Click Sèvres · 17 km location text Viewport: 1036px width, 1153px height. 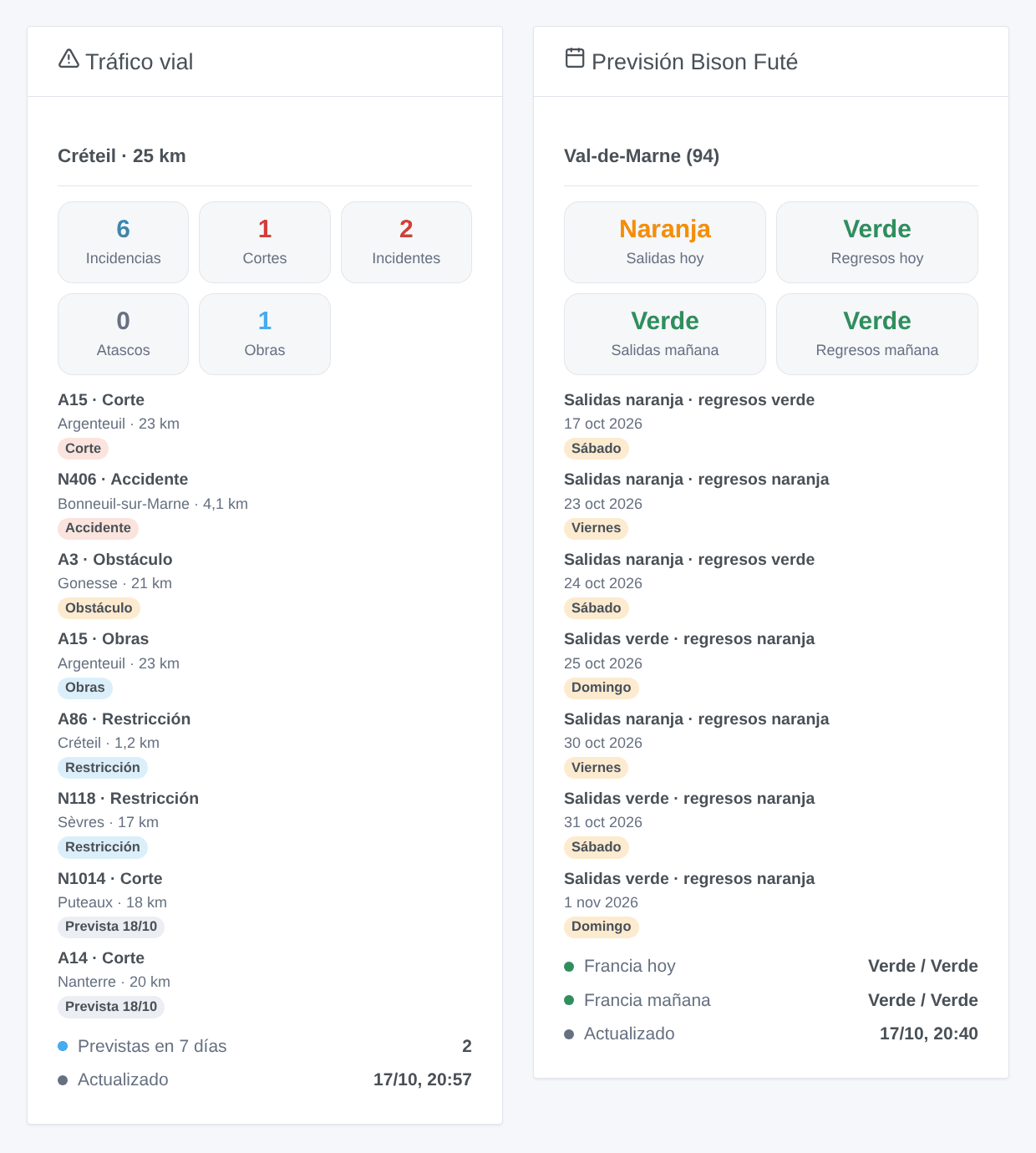point(108,822)
